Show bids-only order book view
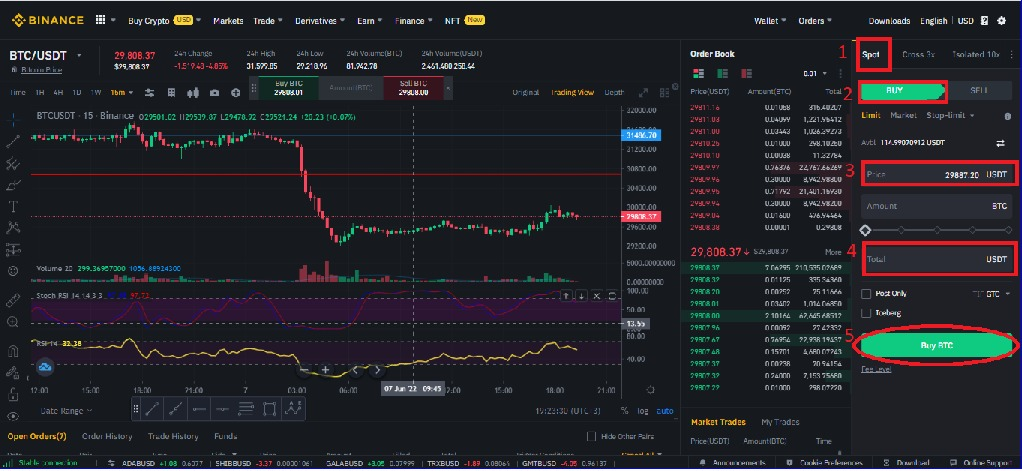The height and width of the screenshot is (471, 1022). (722, 74)
